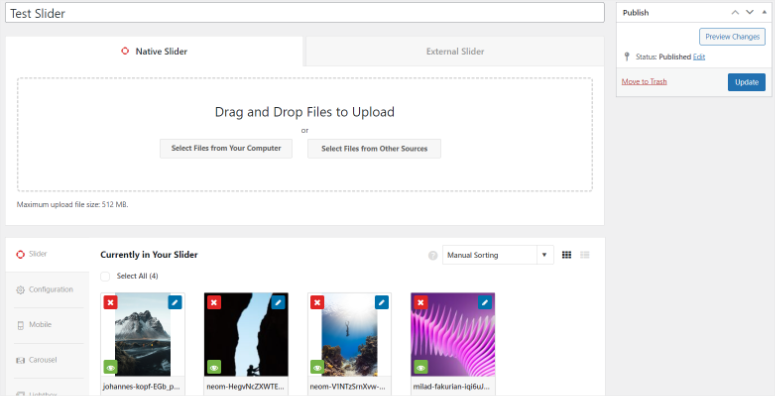Edit the Published status link
775x396 pixels.
pyautogui.click(x=699, y=57)
